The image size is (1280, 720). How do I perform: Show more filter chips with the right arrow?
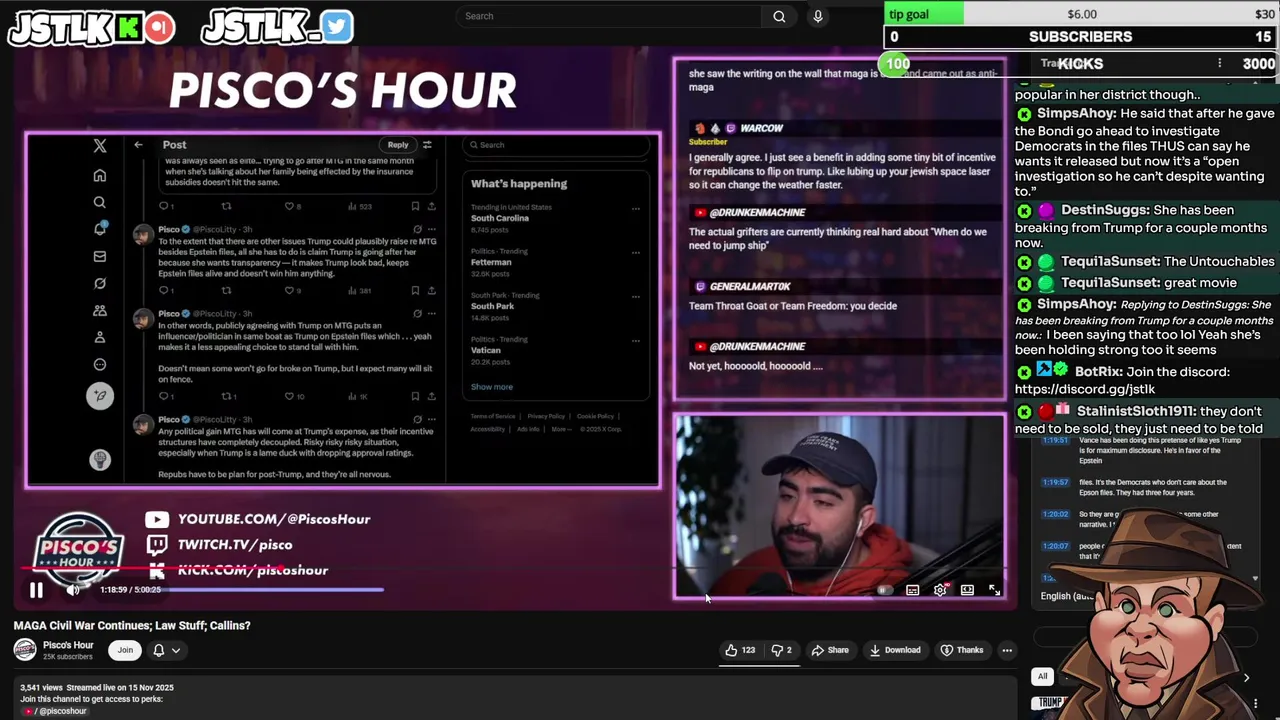click(x=1246, y=677)
